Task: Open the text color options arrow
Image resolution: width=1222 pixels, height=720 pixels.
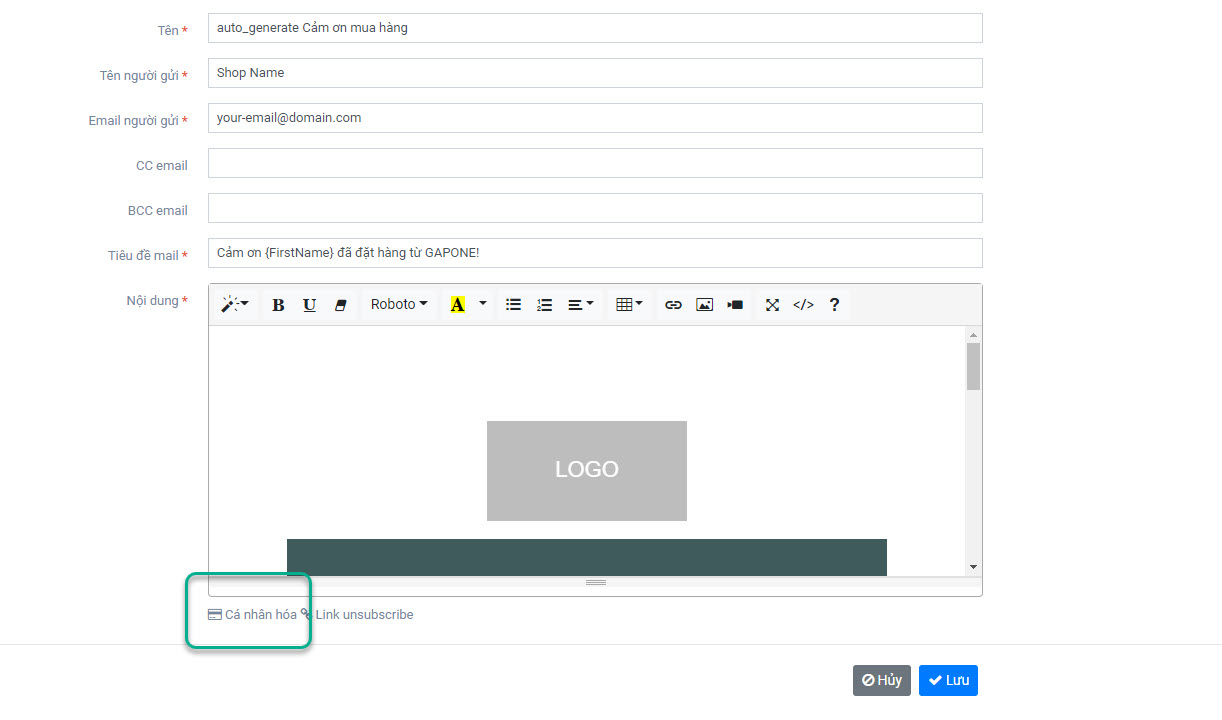Action: coord(483,305)
